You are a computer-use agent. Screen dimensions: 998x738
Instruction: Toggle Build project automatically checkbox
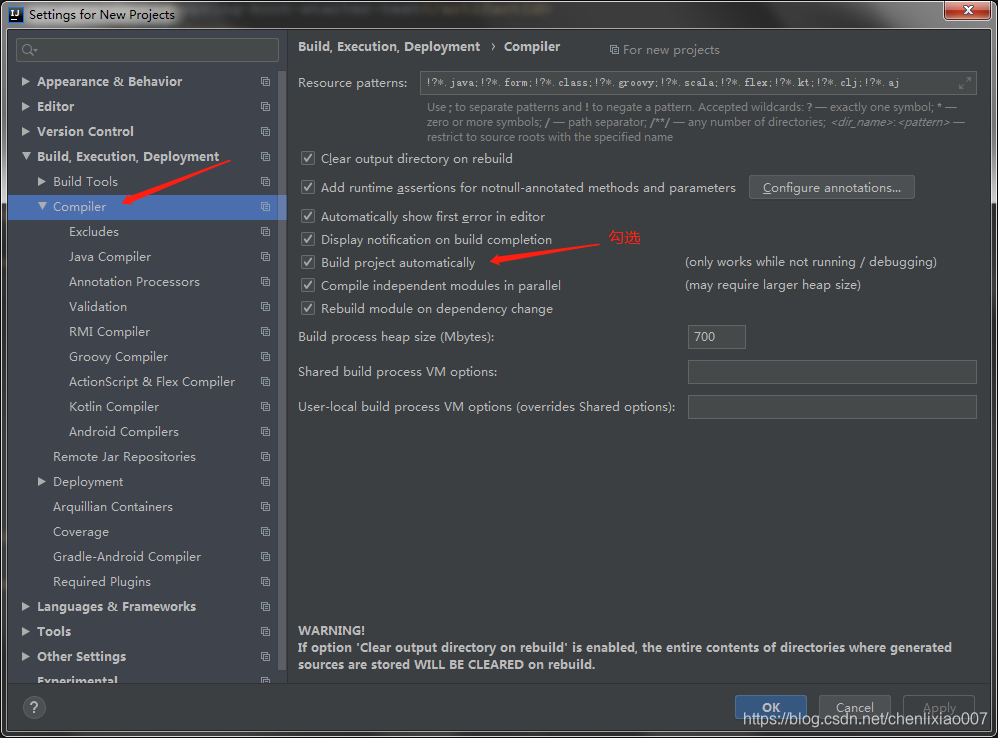click(308, 262)
